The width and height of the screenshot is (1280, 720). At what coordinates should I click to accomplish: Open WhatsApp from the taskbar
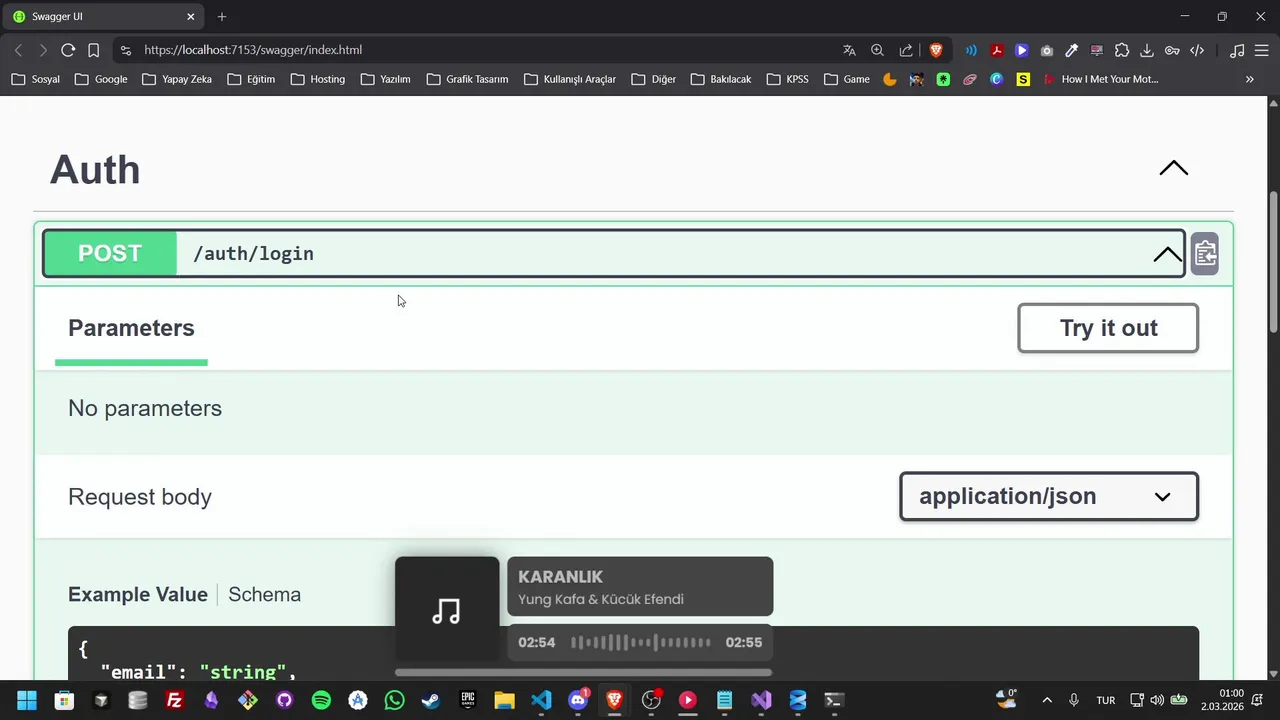coord(394,700)
